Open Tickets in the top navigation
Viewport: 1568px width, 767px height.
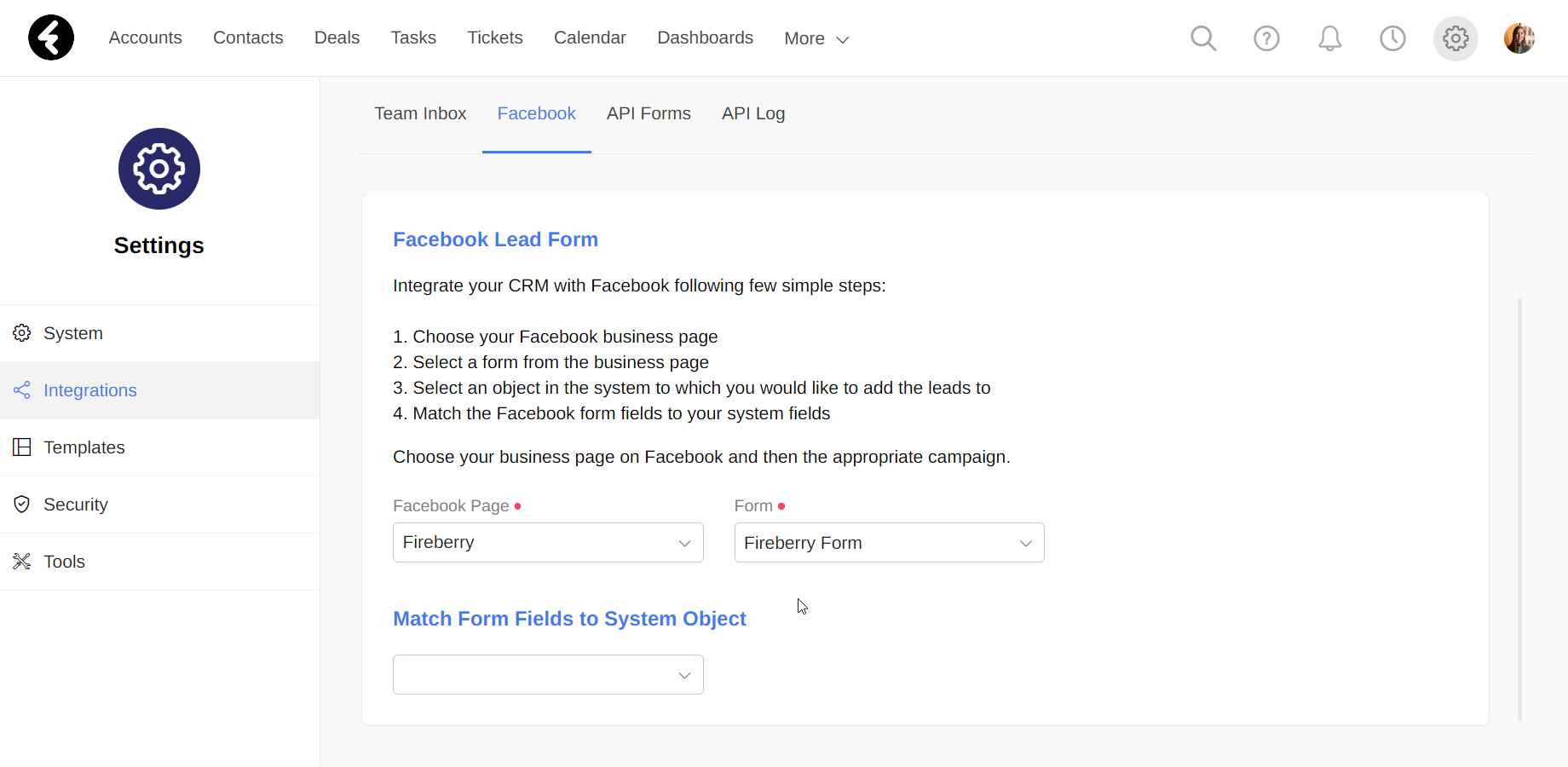tap(495, 37)
